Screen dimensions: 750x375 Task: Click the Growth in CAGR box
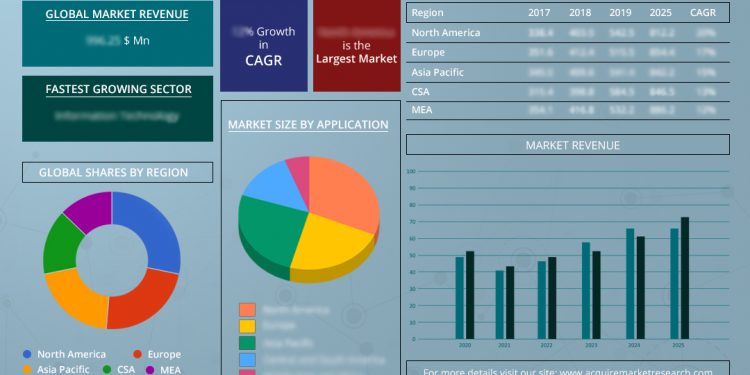[264, 45]
